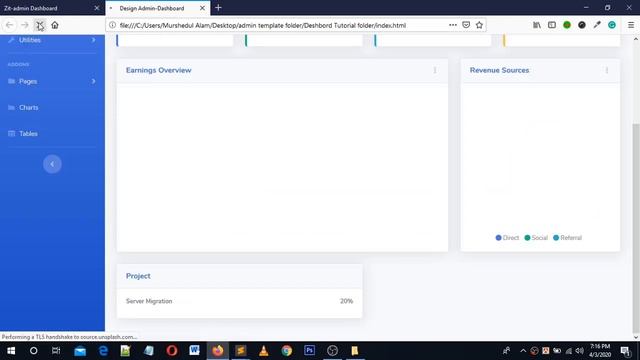This screenshot has height=360, width=640.
Task: Open Revenue Sources options dropdown
Action: click(607, 70)
